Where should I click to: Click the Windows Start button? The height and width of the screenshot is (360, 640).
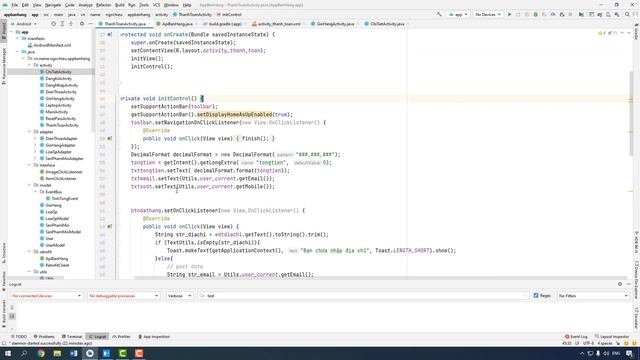(x=8, y=353)
